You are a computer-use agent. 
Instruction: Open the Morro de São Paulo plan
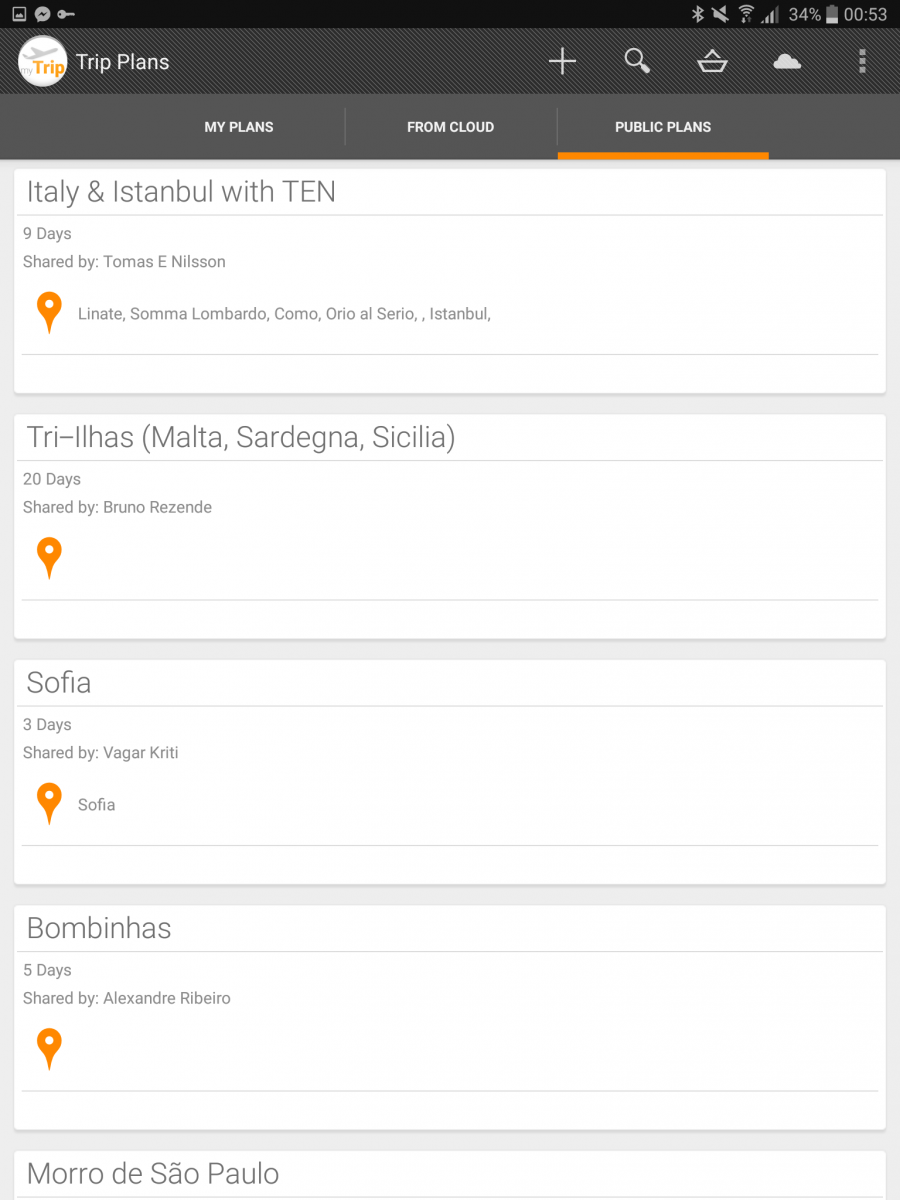click(153, 1174)
